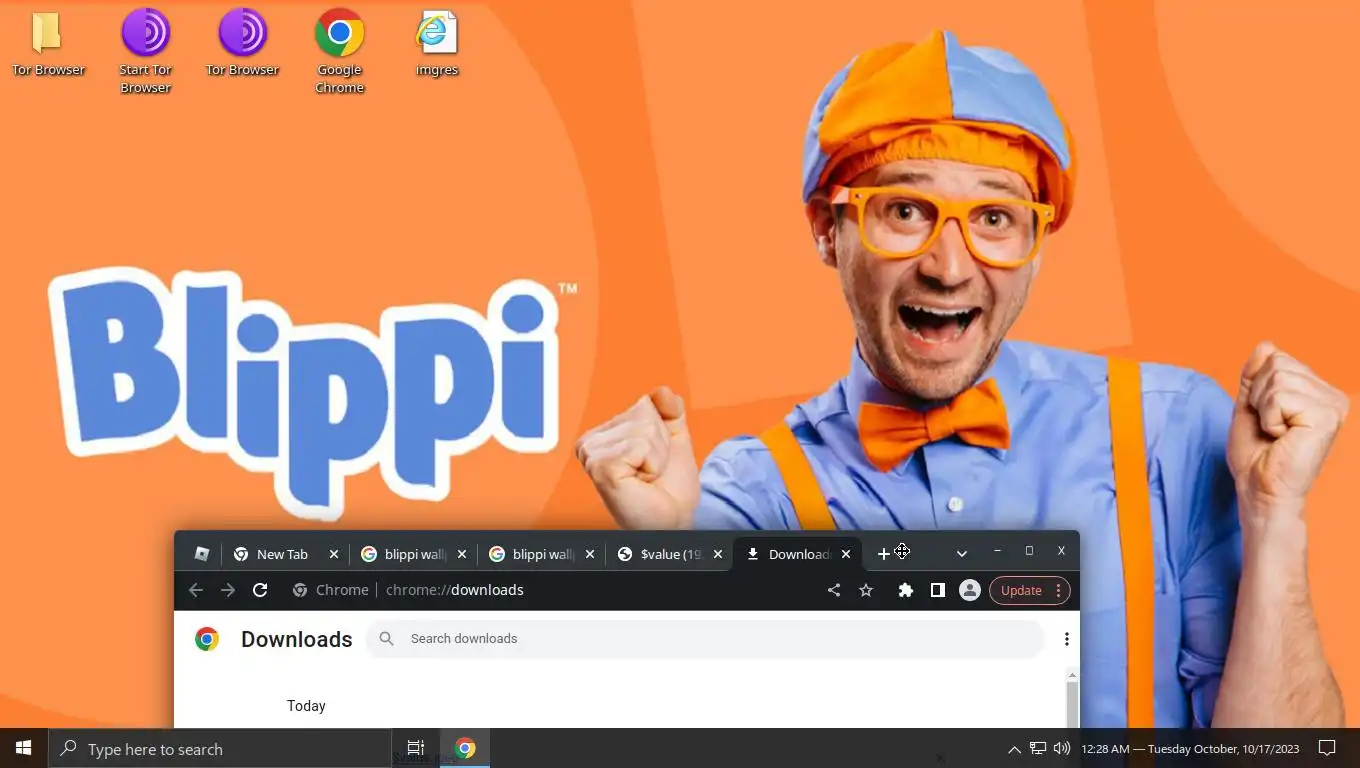Open the volume speaker icon in tray
This screenshot has width=1360, height=768.
1062,748
